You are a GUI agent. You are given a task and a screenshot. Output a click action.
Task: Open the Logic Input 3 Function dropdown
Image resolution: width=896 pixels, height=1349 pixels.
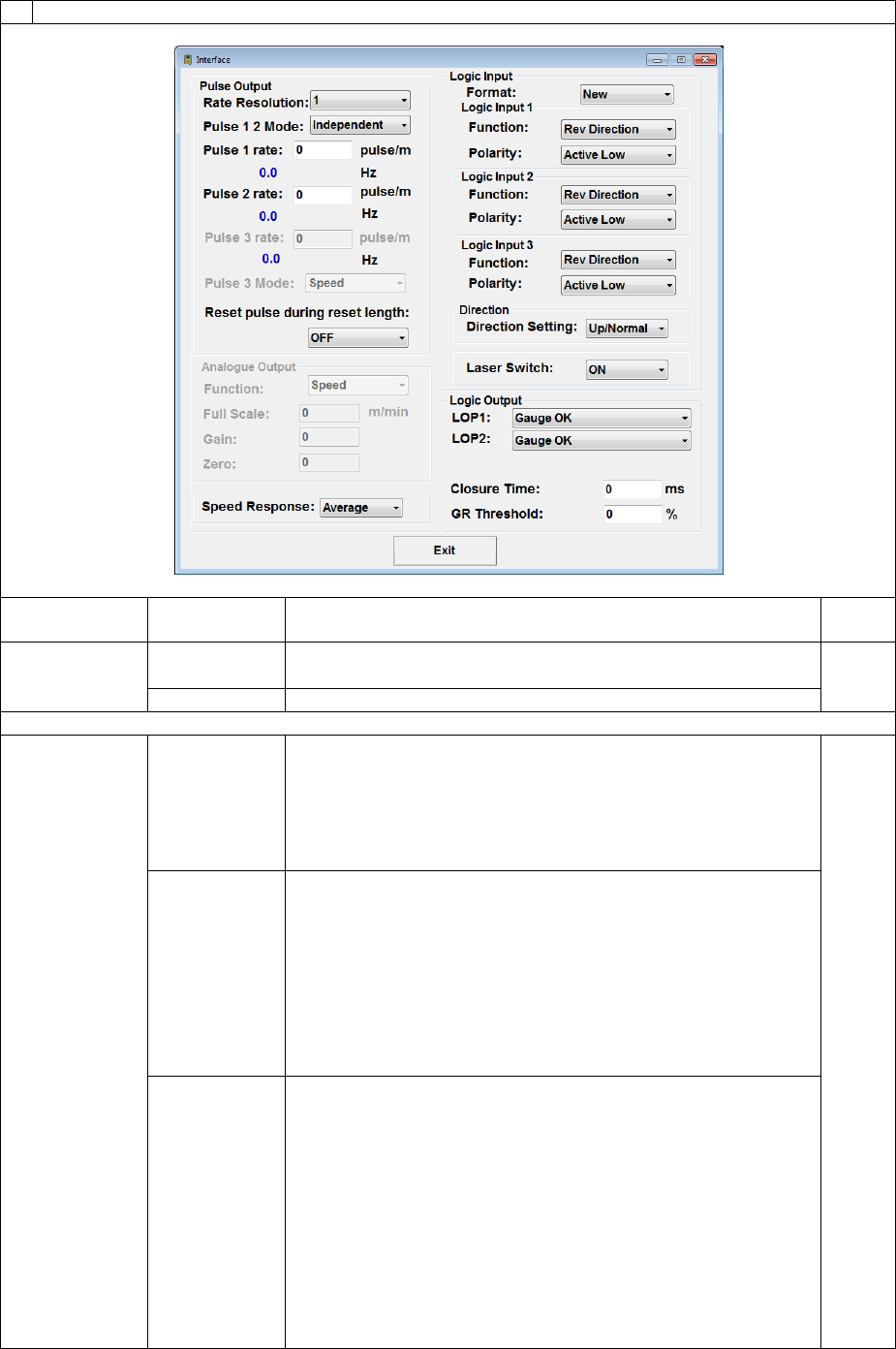(x=618, y=260)
